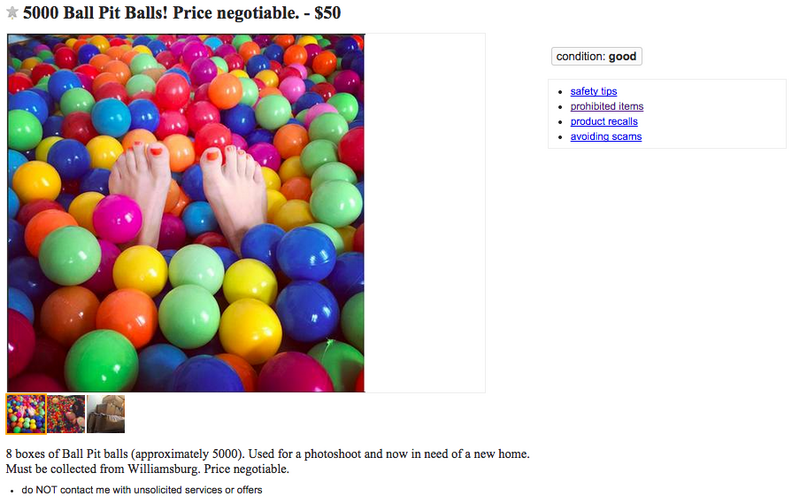This screenshot has width=792, height=504.
Task: Click the 'Must be collected from Williamsburg' line
Action: (x=147, y=469)
